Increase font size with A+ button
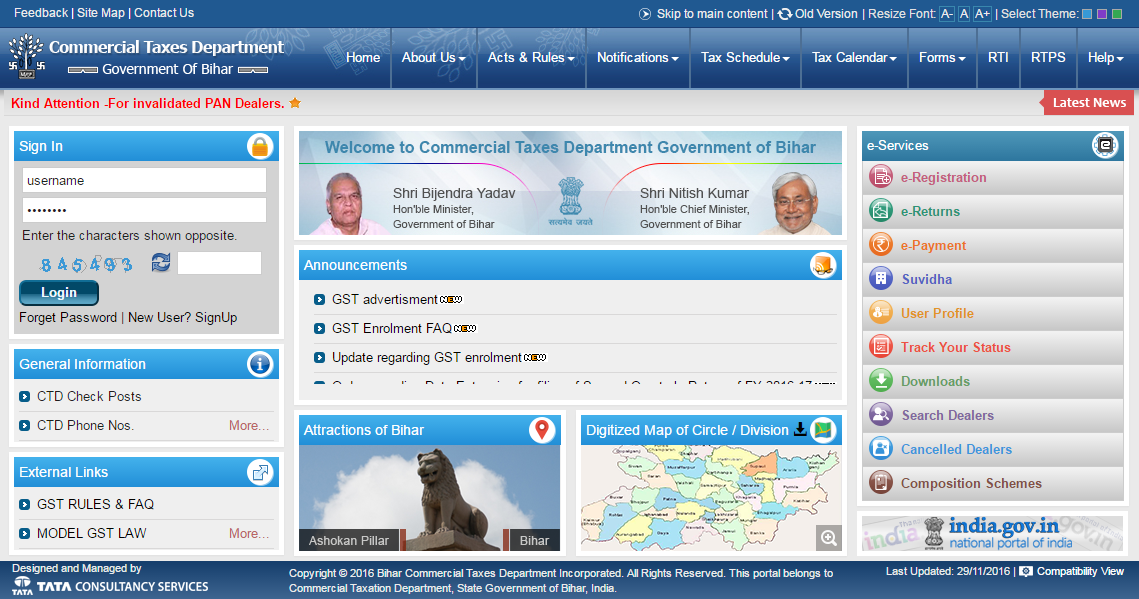 (982, 14)
